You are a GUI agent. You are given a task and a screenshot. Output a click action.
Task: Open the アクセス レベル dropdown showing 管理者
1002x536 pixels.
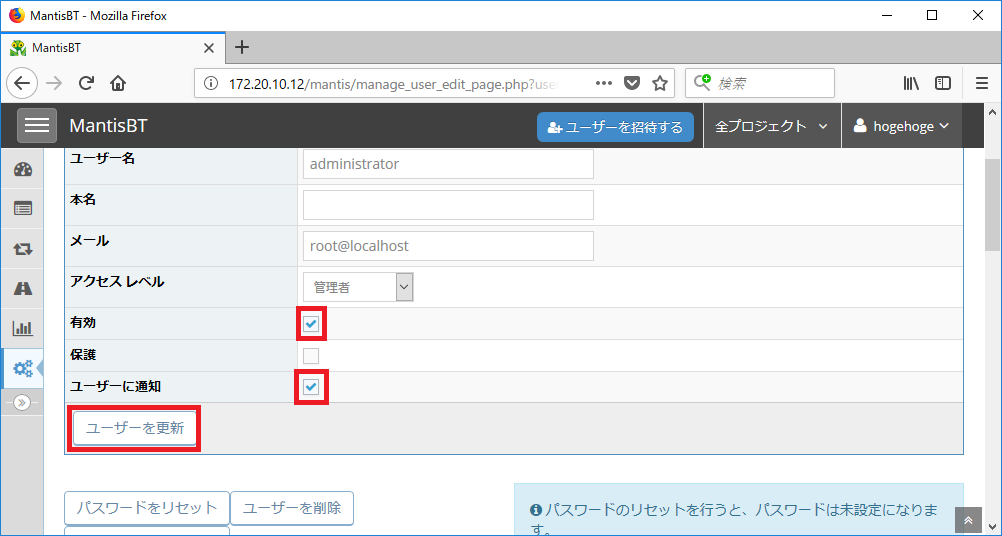tap(358, 287)
